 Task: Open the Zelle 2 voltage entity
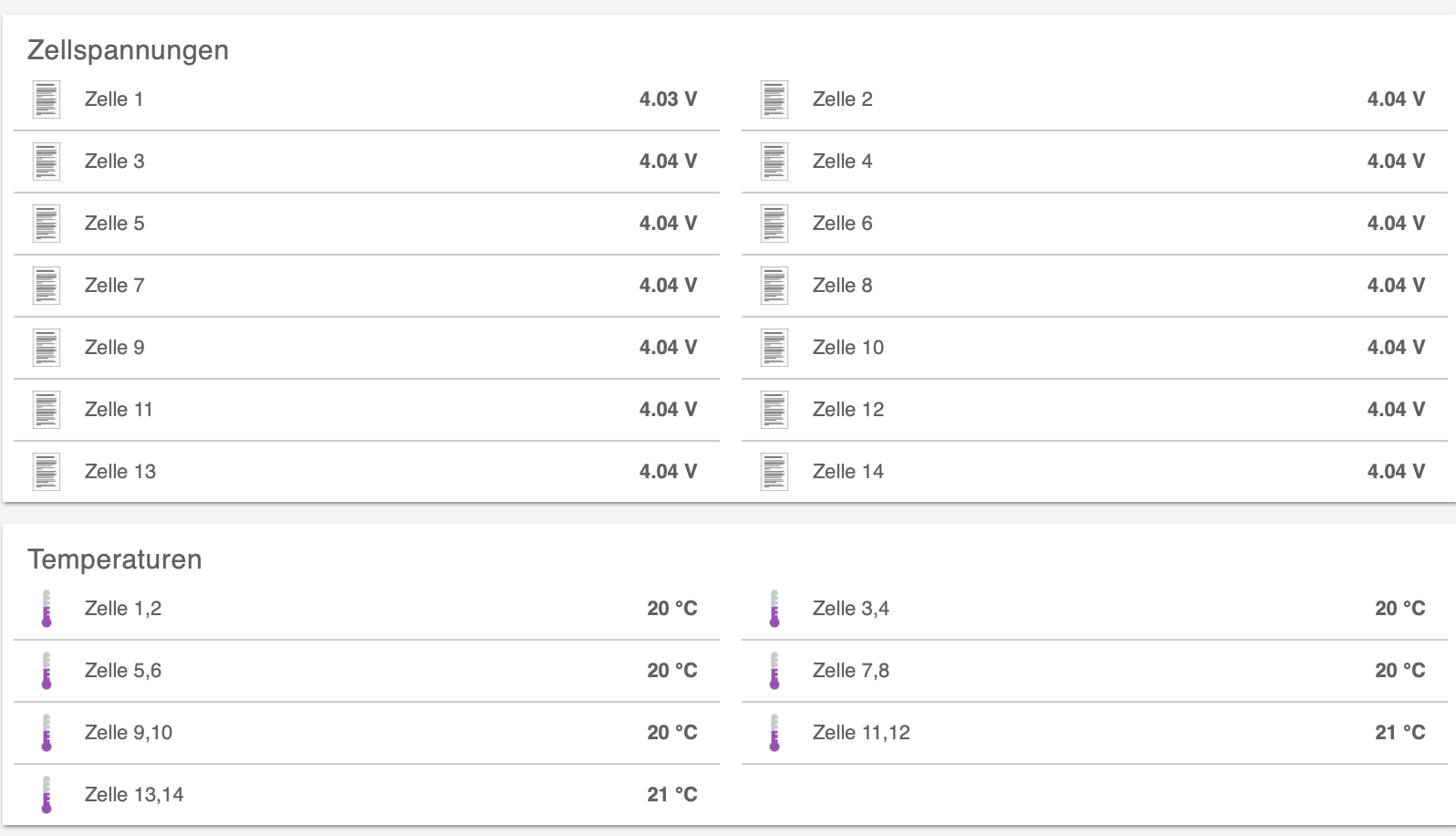click(x=842, y=99)
